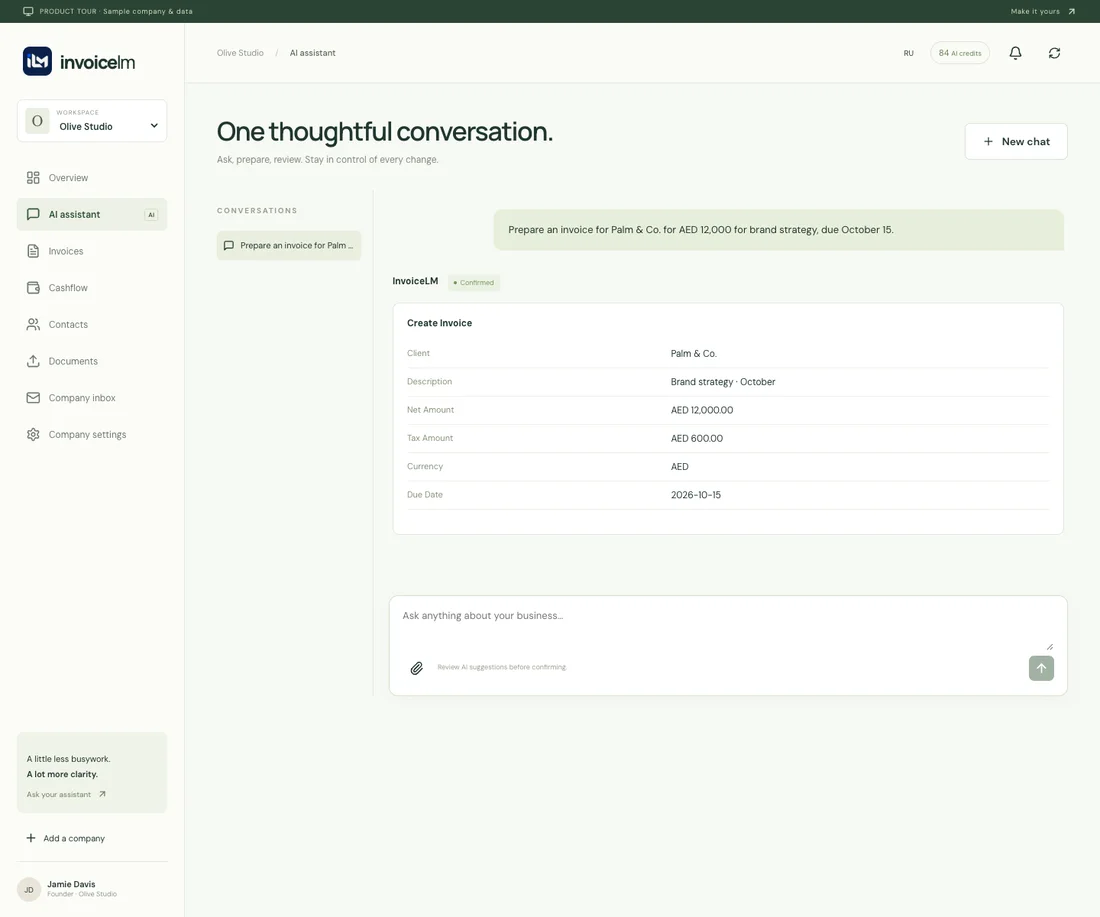Click the Company settings gear icon
Image resolution: width=1100 pixels, height=917 pixels.
tap(33, 434)
